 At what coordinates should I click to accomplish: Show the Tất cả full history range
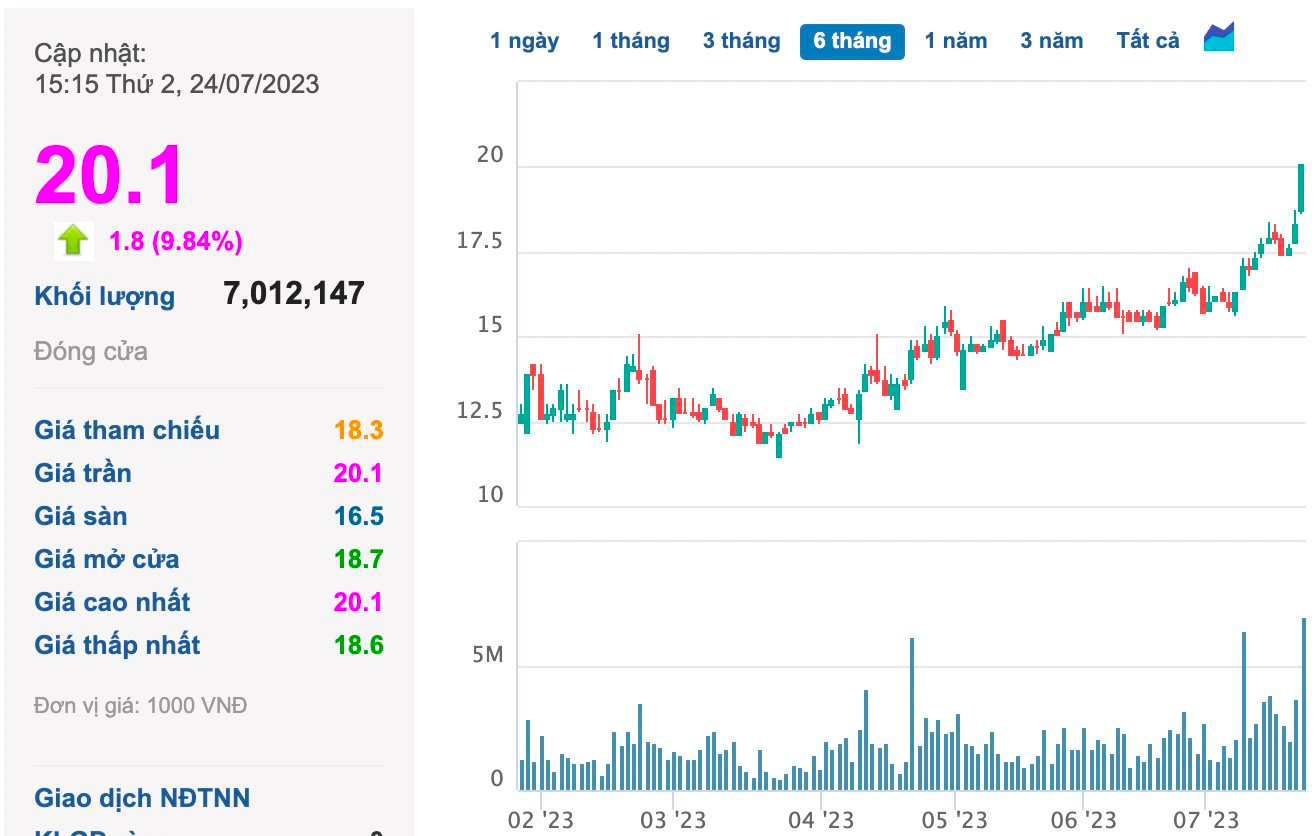point(1148,41)
